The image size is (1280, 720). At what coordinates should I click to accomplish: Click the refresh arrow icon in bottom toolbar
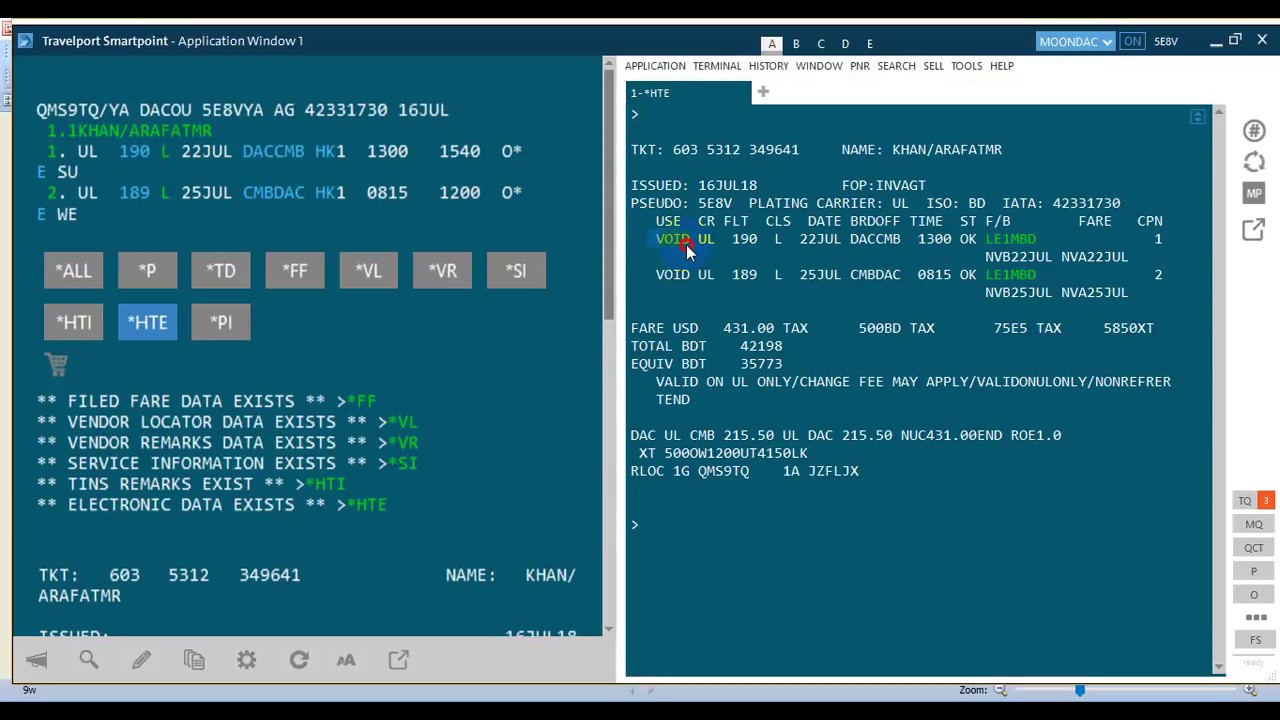pyautogui.click(x=298, y=660)
